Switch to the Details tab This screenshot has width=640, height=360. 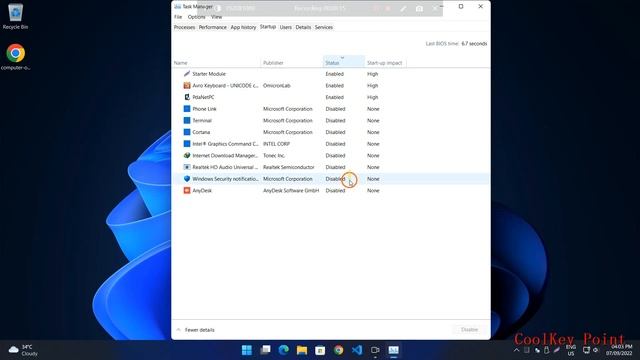(303, 27)
